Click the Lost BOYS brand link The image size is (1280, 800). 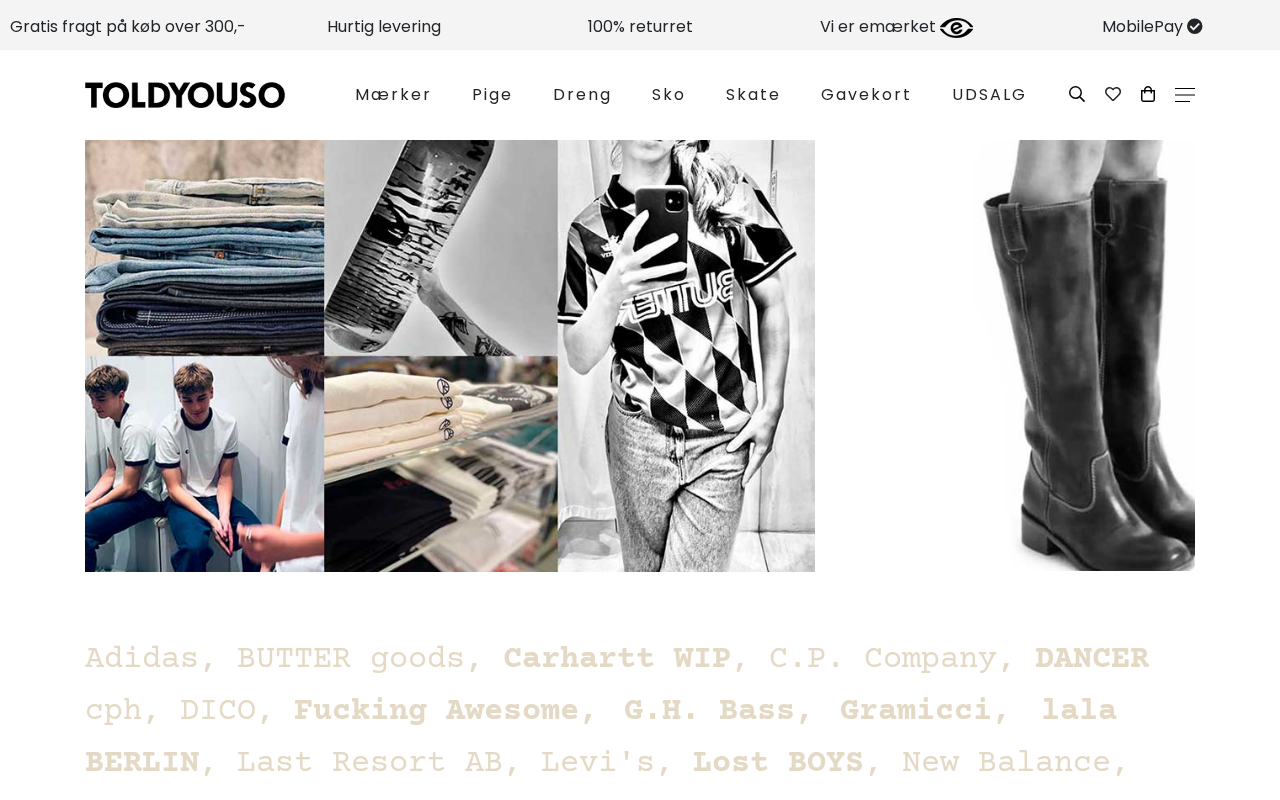(x=778, y=763)
